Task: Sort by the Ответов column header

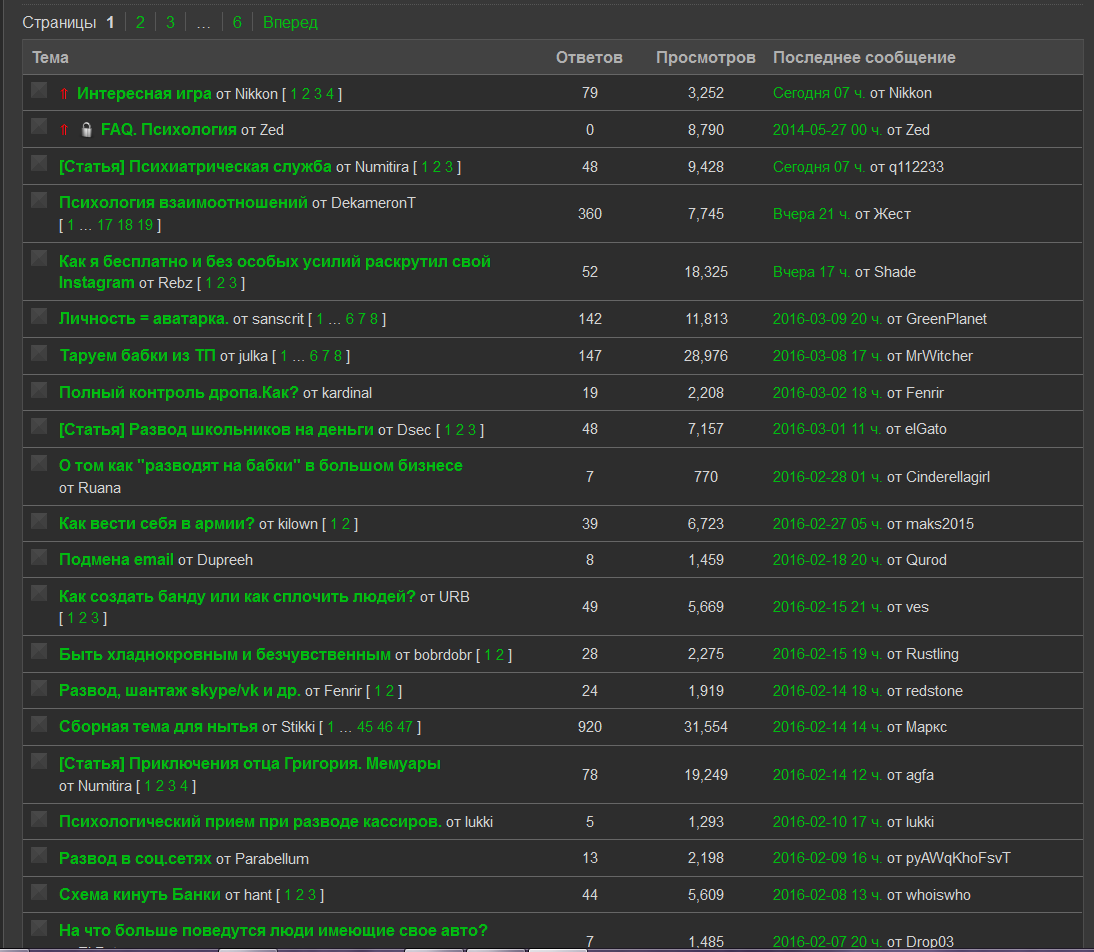Action: coord(590,57)
